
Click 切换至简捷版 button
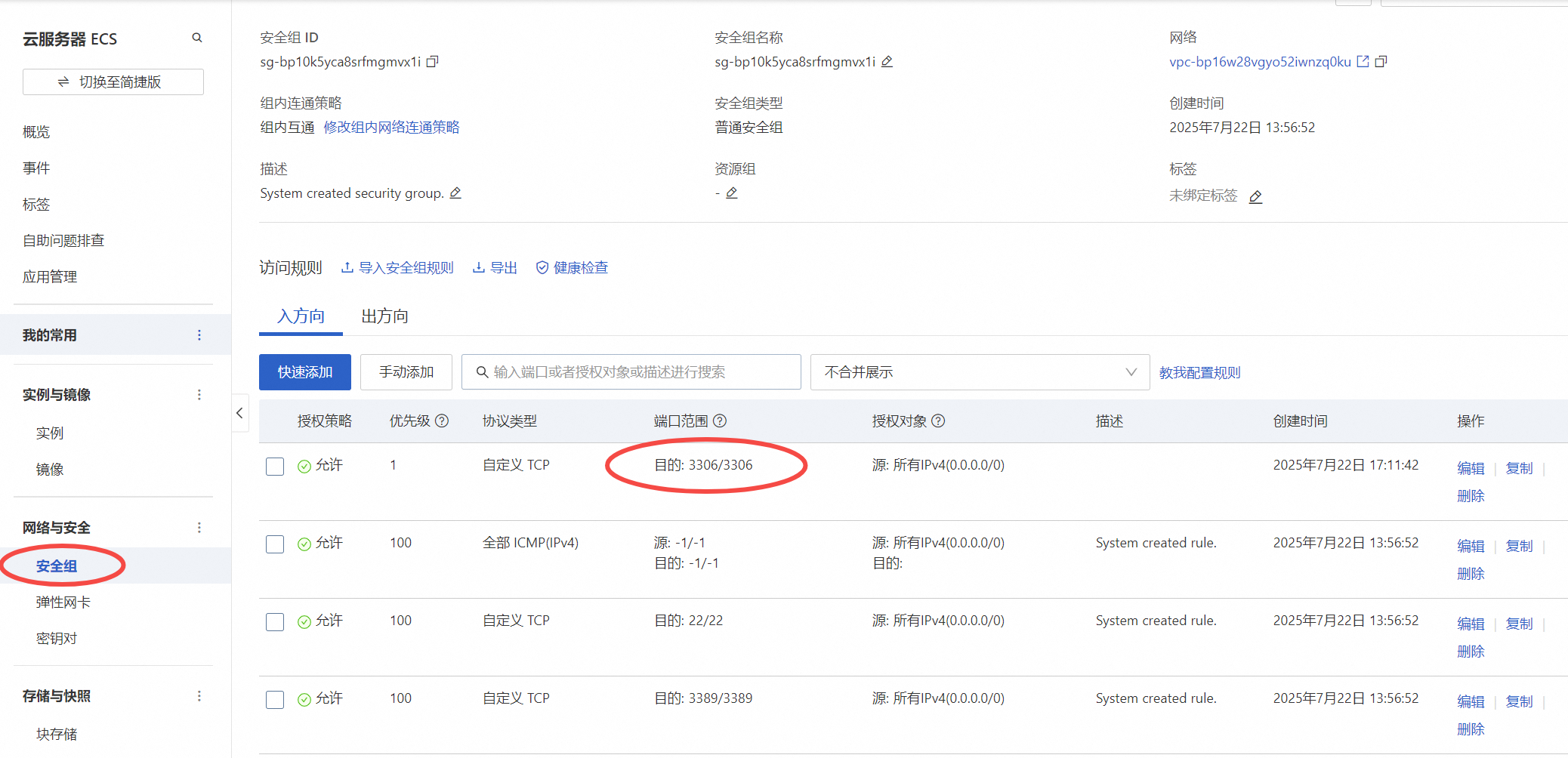[113, 82]
